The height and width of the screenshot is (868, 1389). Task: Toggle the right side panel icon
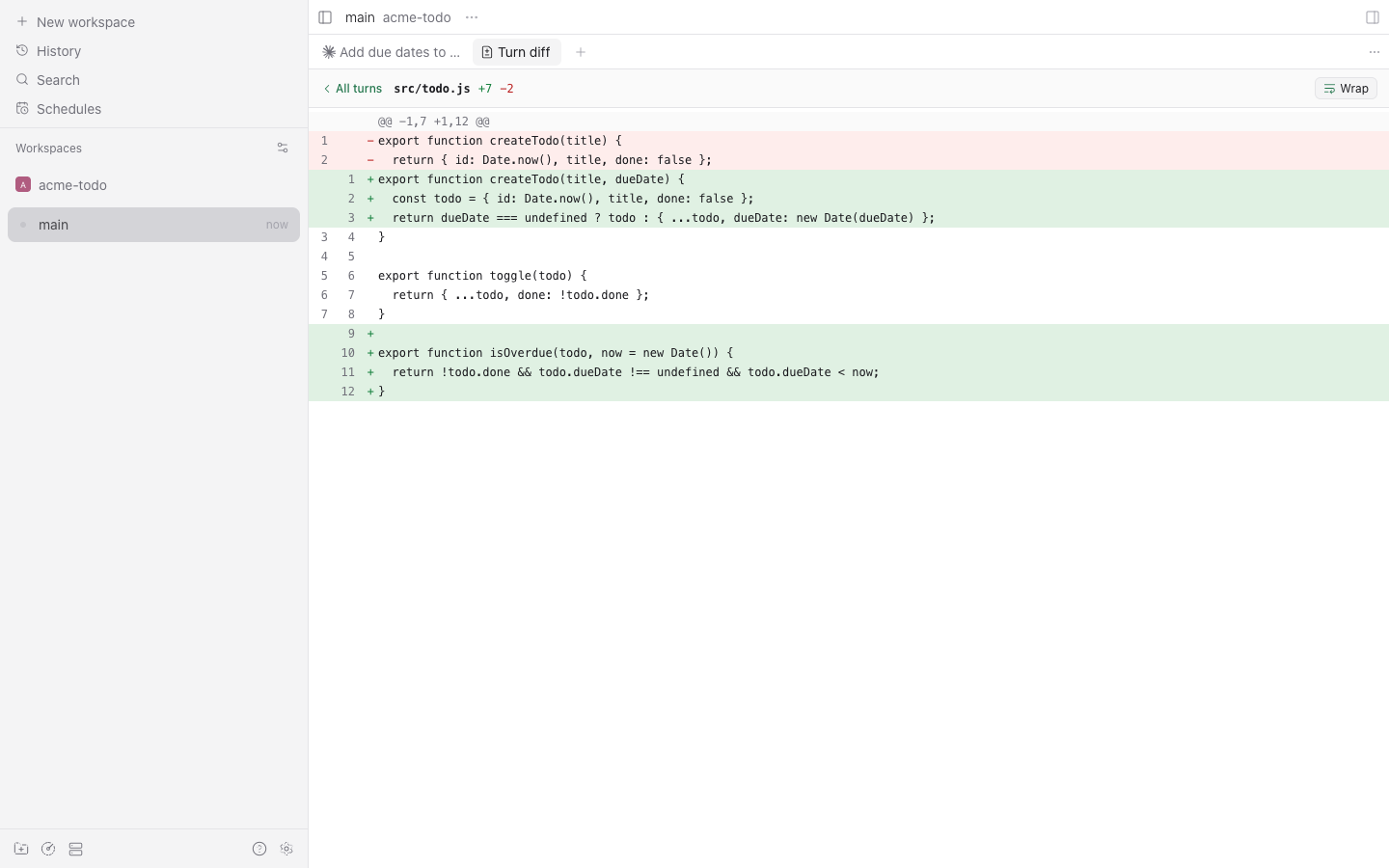(1373, 17)
